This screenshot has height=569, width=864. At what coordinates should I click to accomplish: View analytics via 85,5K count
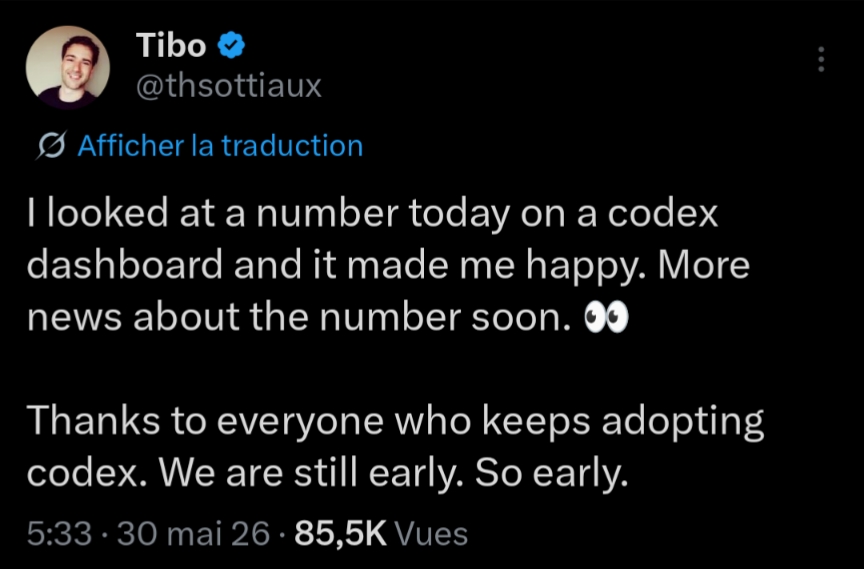(x=341, y=534)
